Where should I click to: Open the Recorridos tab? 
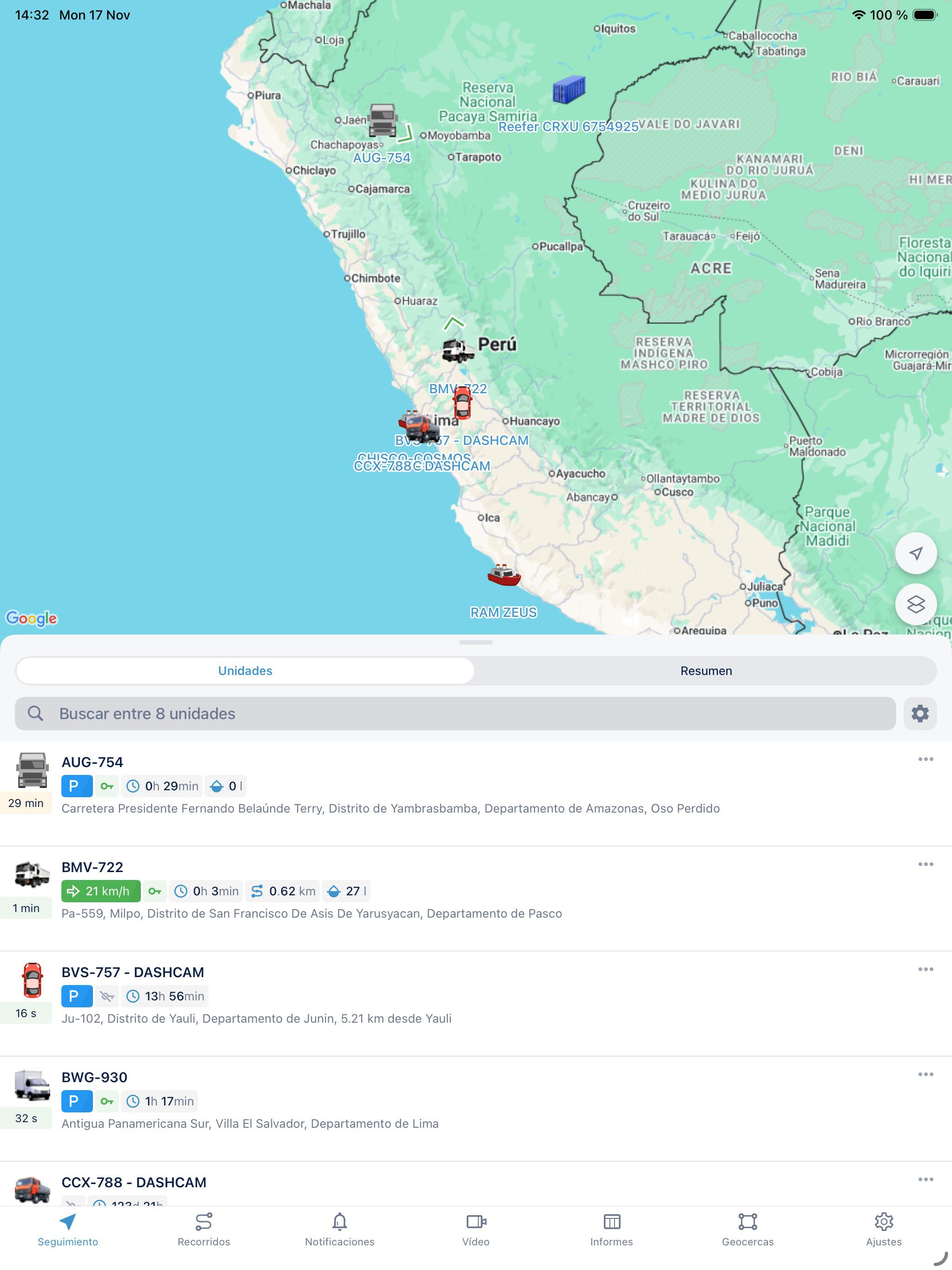(x=204, y=1230)
